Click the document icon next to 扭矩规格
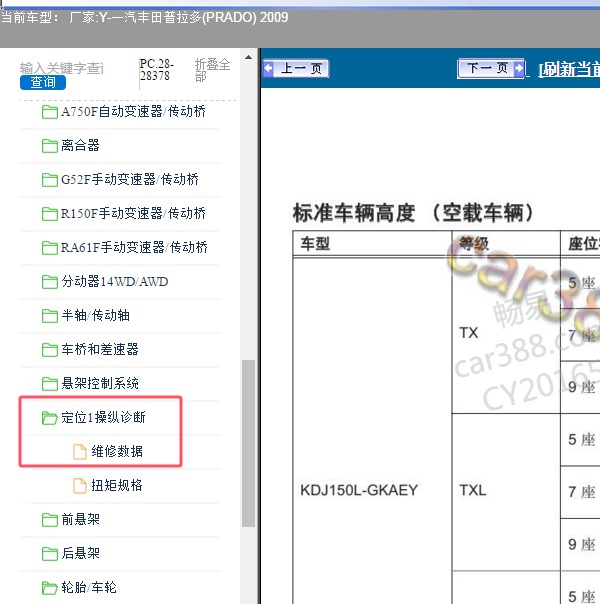The width and height of the screenshot is (600, 604). [x=80, y=486]
